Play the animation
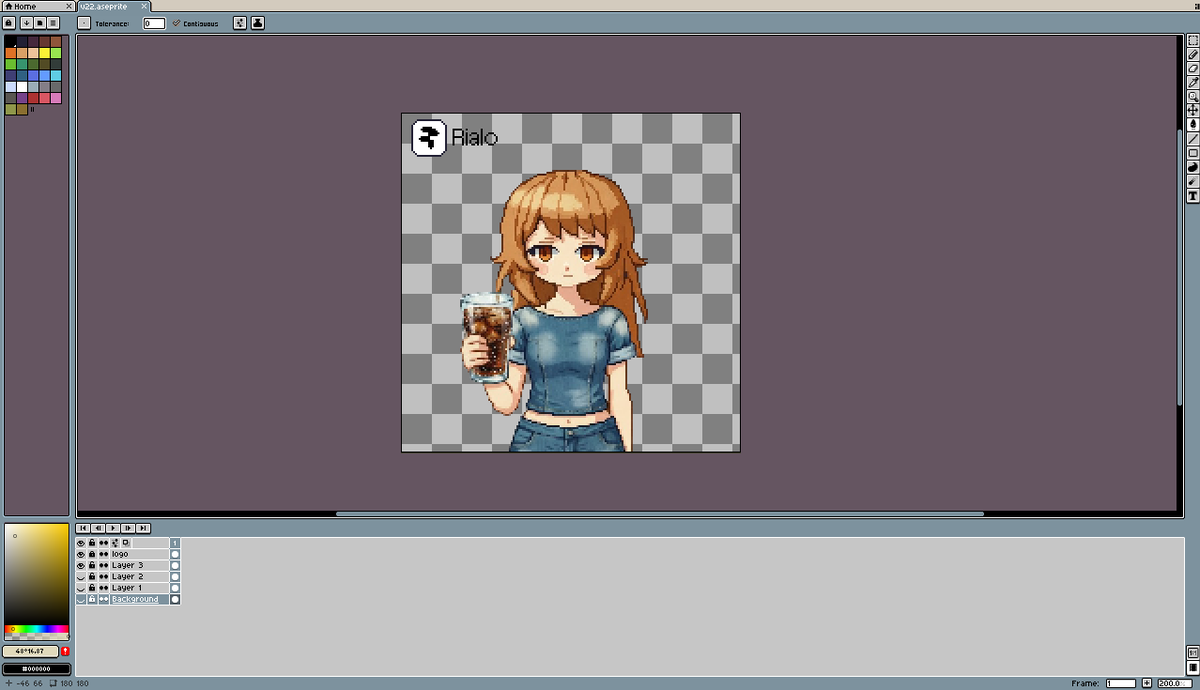 pyautogui.click(x=113, y=527)
